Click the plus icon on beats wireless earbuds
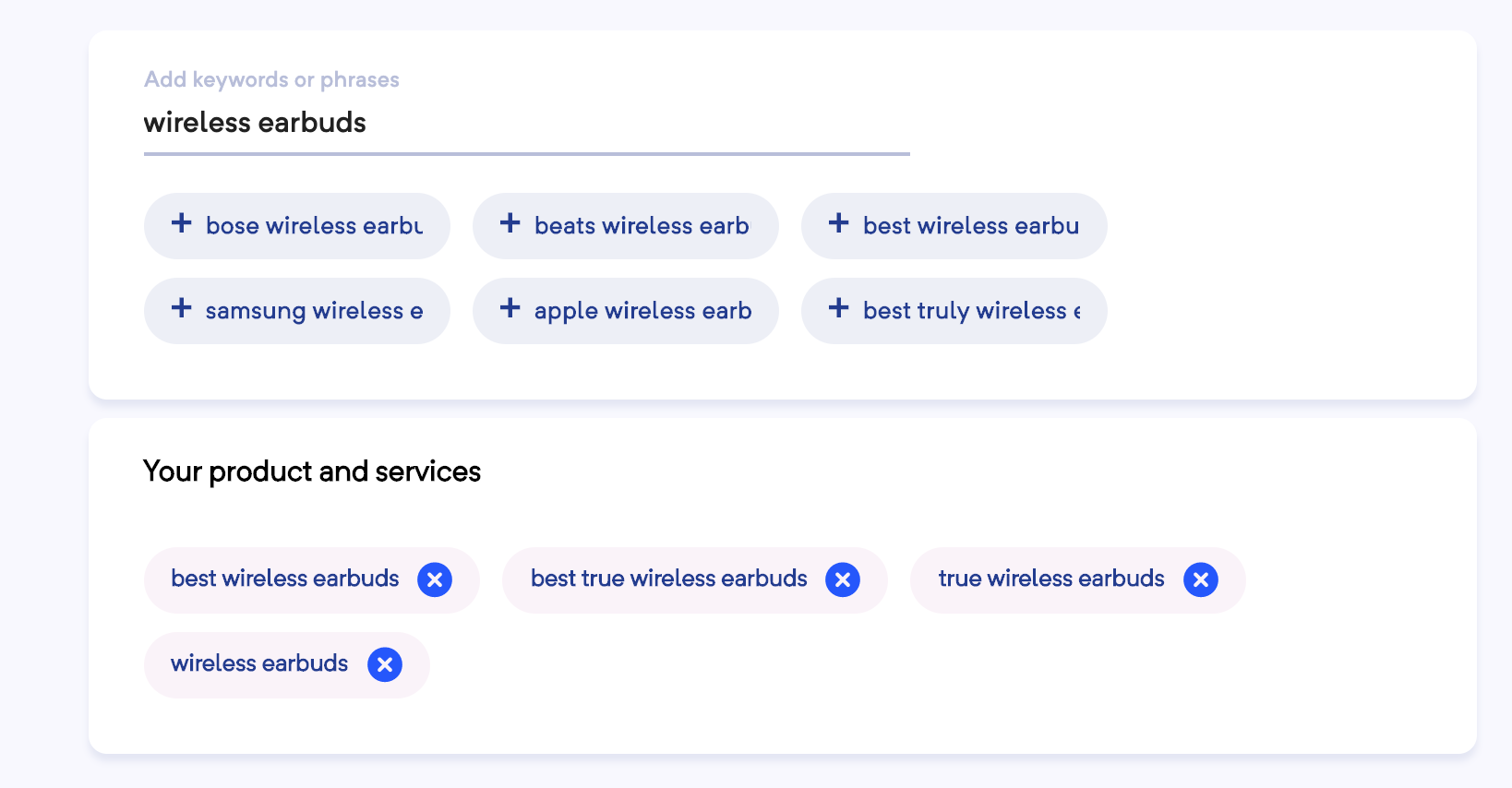The width and height of the screenshot is (1512, 788). point(510,223)
